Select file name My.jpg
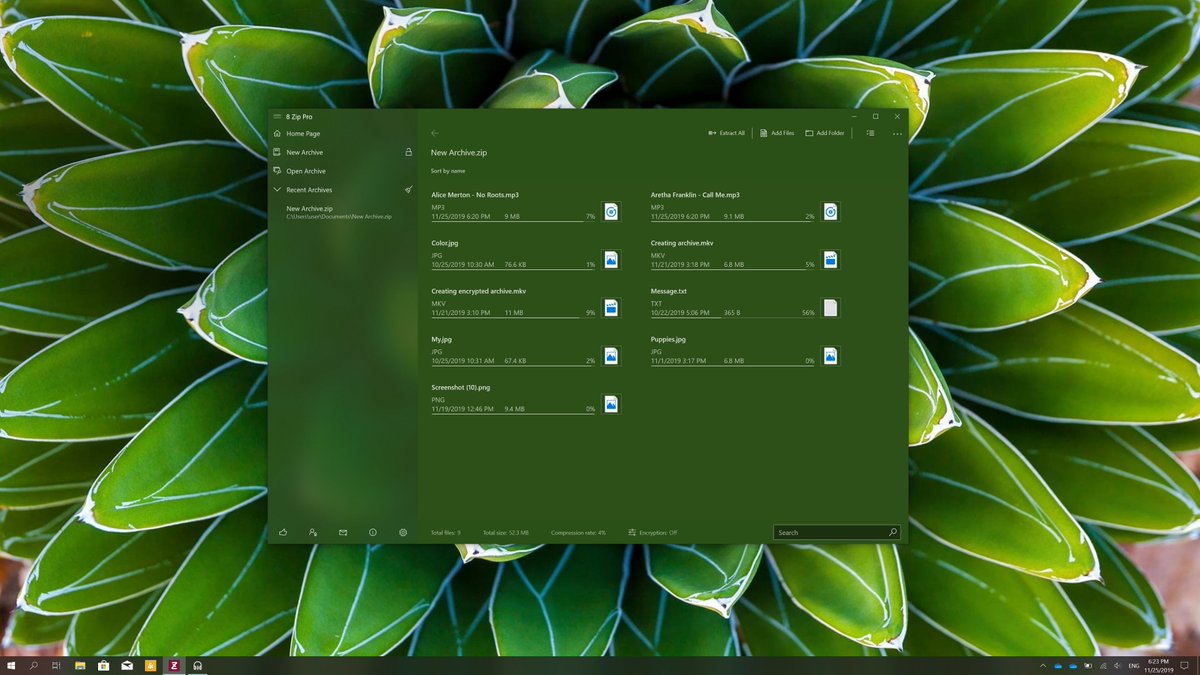Image resolution: width=1200 pixels, height=675 pixels. coord(442,339)
